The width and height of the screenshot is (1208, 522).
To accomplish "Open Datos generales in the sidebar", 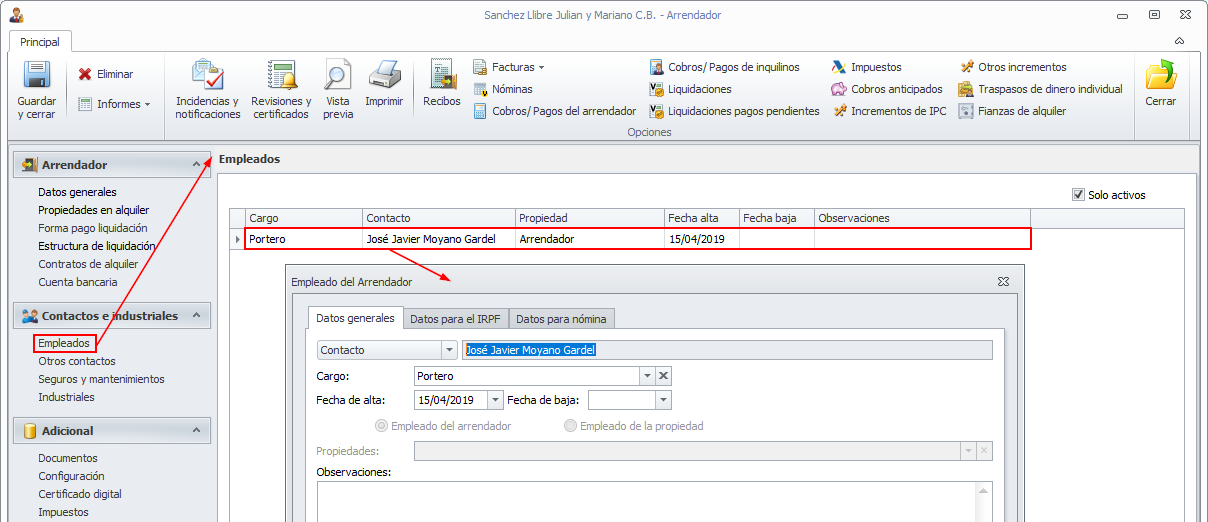I will (x=77, y=192).
